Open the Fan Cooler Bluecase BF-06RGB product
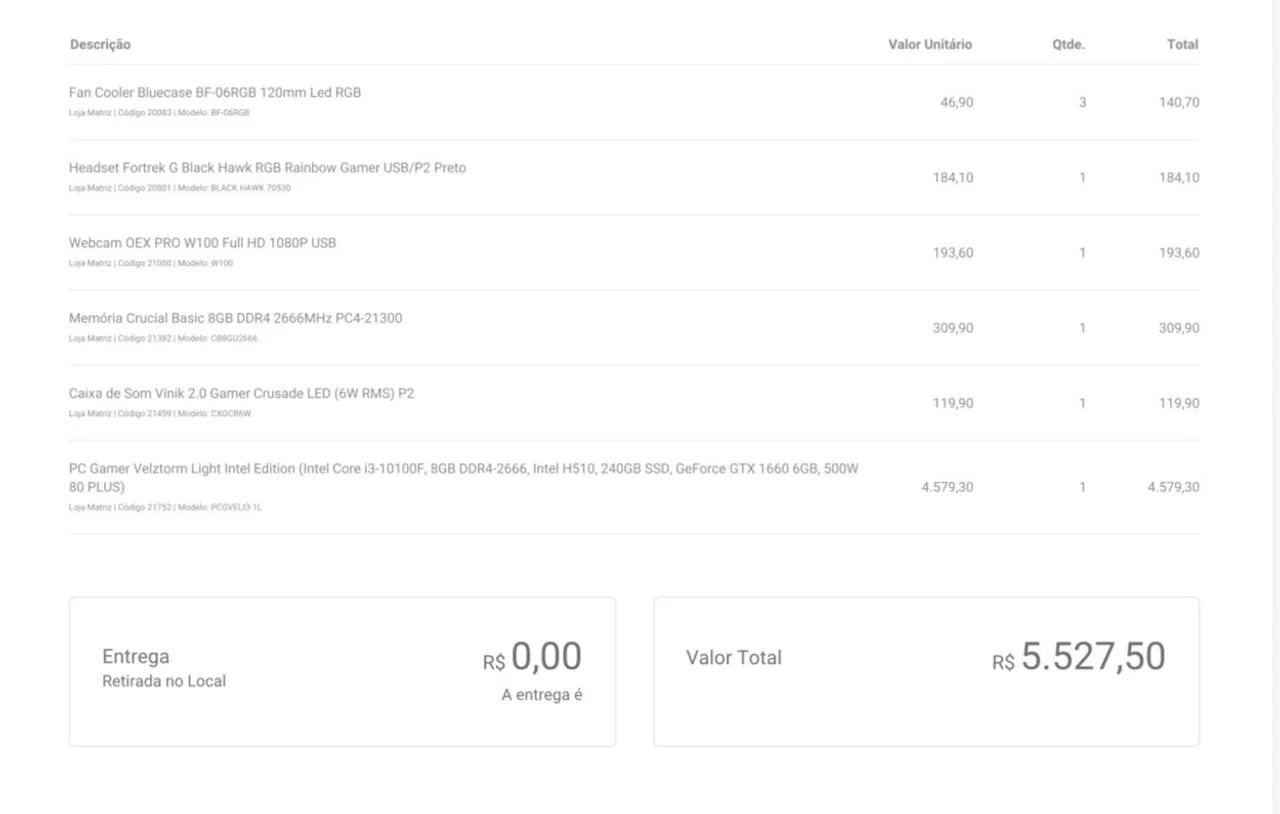Image resolution: width=1280 pixels, height=814 pixels. click(215, 93)
